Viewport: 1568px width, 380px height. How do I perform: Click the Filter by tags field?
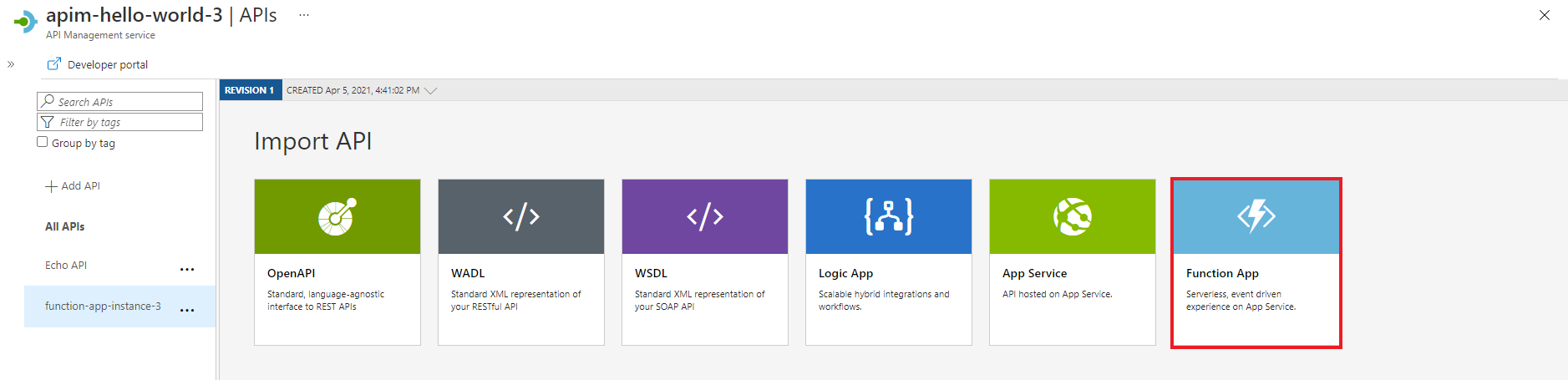(x=125, y=122)
